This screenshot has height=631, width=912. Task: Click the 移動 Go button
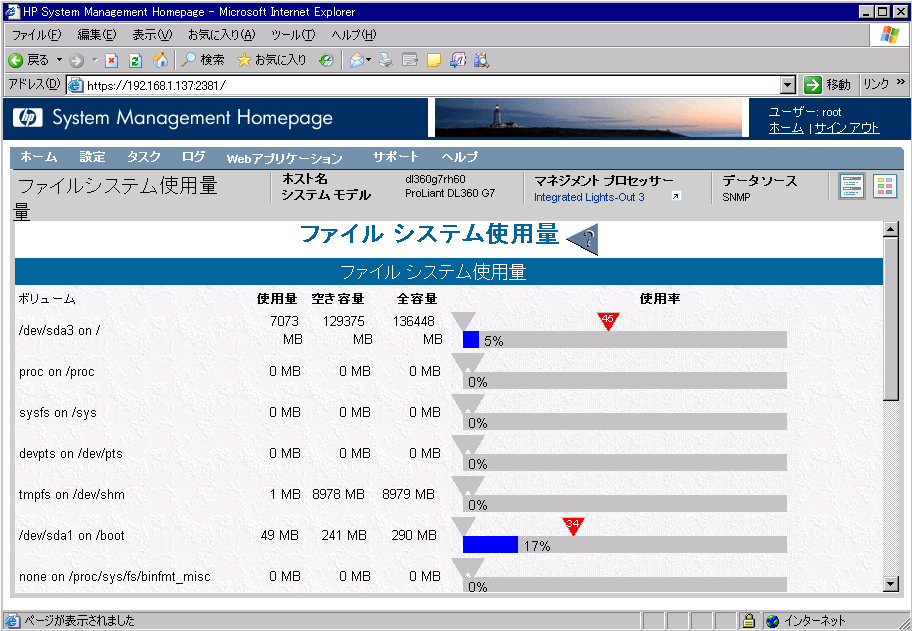pyautogui.click(x=827, y=85)
